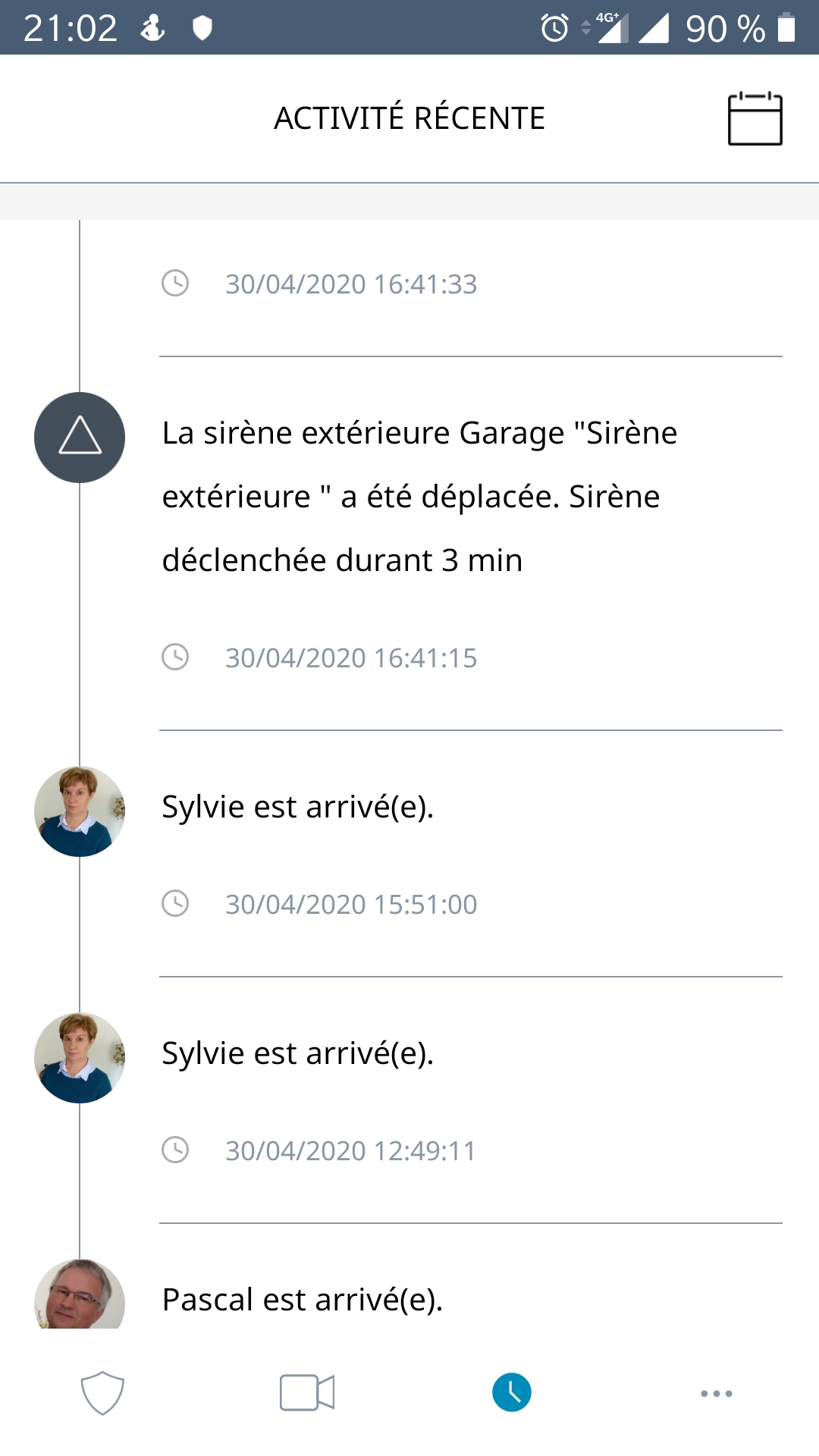The height and width of the screenshot is (1456, 819).
Task: Select the 15:51:00 'Sylvie est arrivé(e)' entry
Action: tap(298, 807)
